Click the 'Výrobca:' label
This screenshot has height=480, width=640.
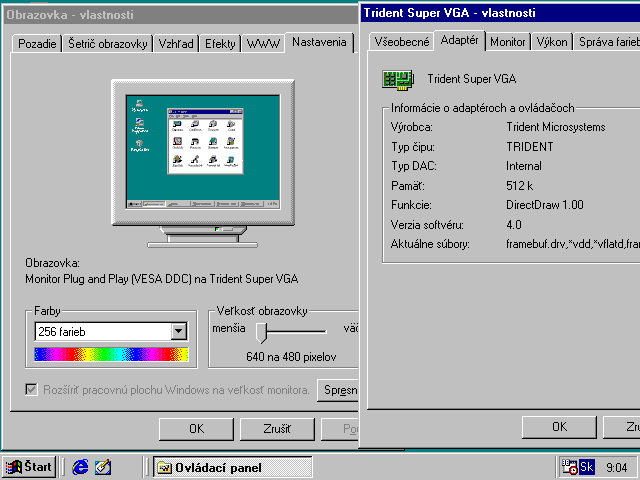[x=411, y=127]
